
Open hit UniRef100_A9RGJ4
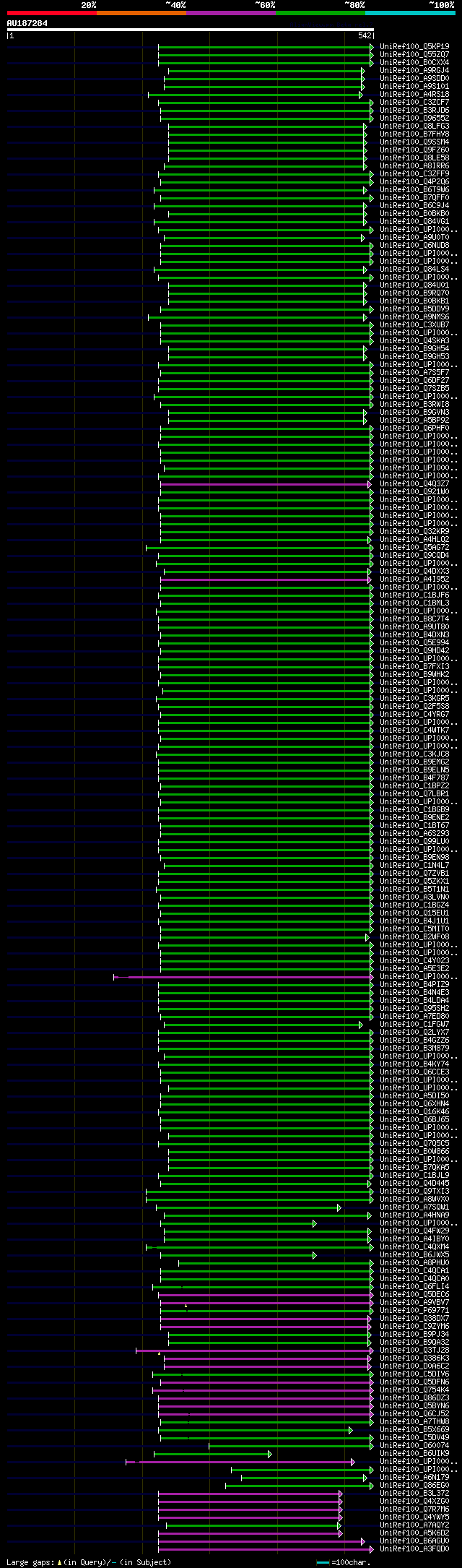[x=414, y=70]
